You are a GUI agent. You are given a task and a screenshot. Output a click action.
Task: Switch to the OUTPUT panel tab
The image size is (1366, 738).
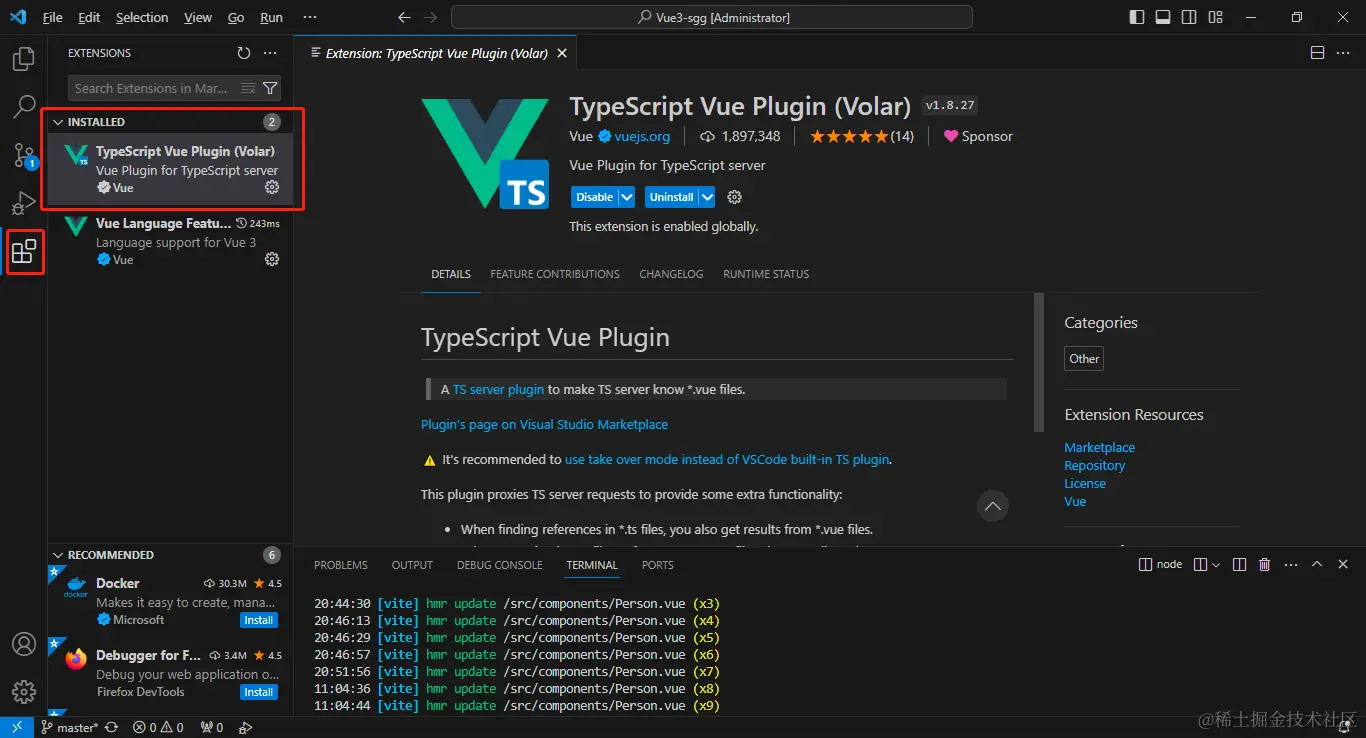412,565
